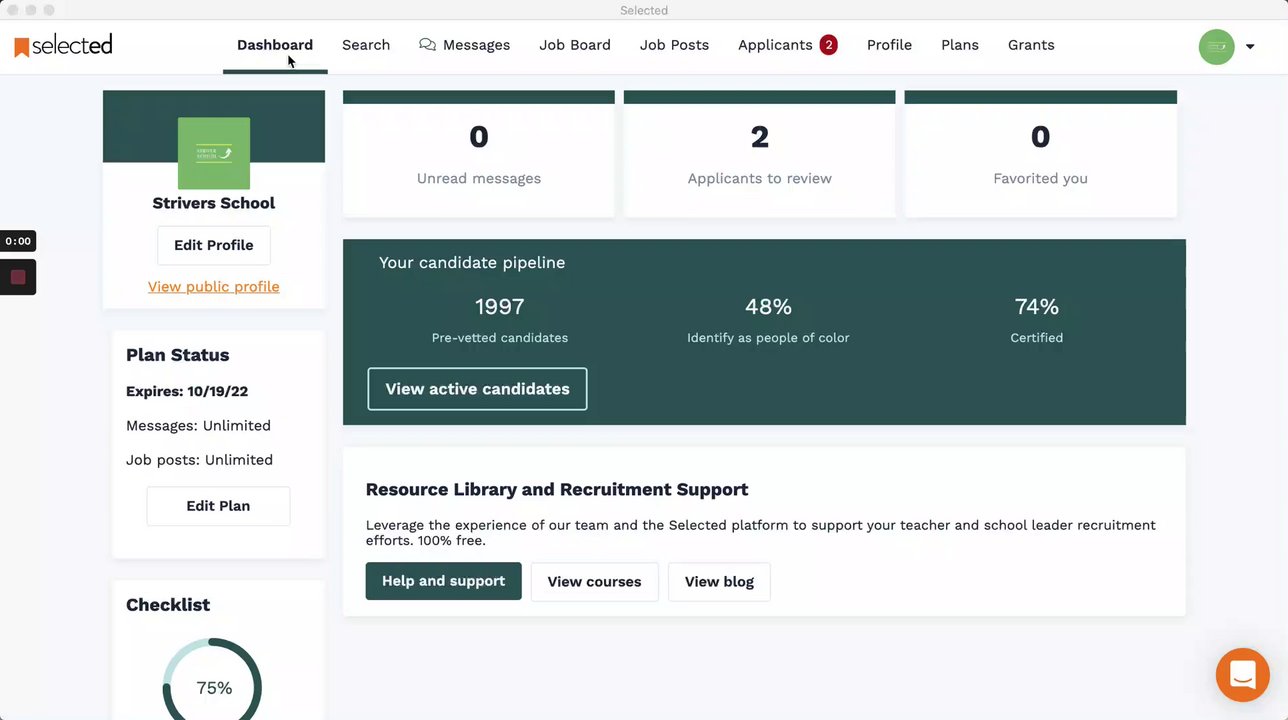The width and height of the screenshot is (1288, 720).
Task: Click the 1997 Pre-vetted candidates figure
Action: (x=500, y=307)
